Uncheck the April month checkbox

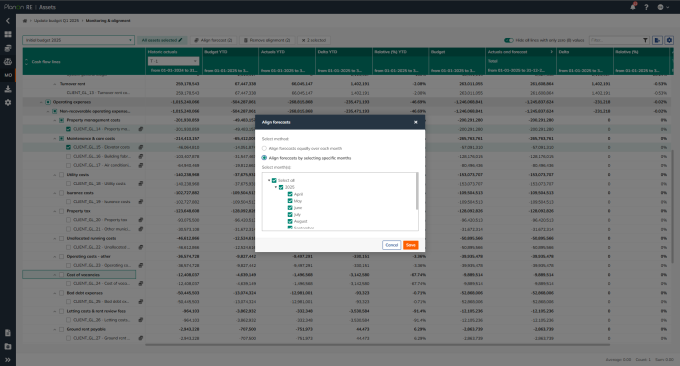(290, 194)
